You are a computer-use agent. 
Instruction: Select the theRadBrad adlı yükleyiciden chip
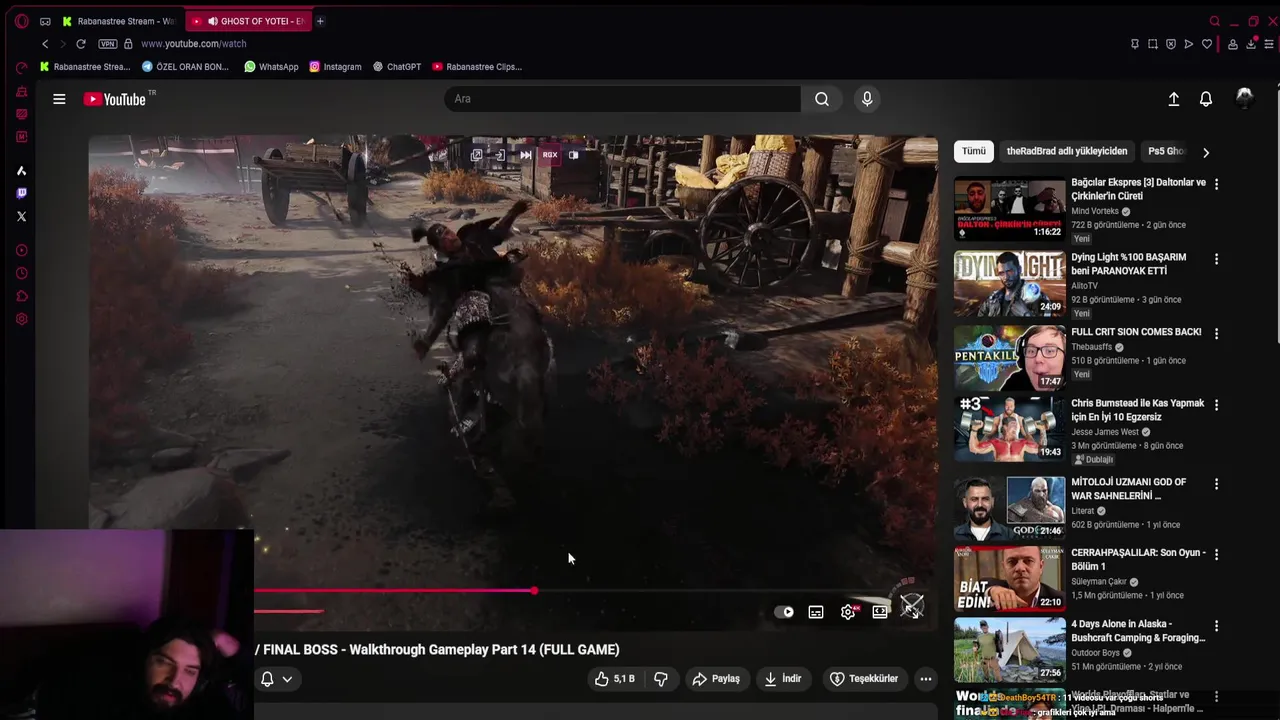[1067, 151]
